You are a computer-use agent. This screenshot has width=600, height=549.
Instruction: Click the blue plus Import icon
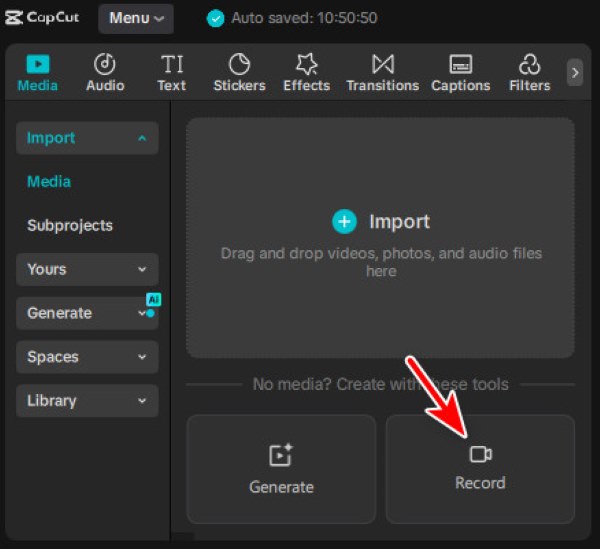344,221
